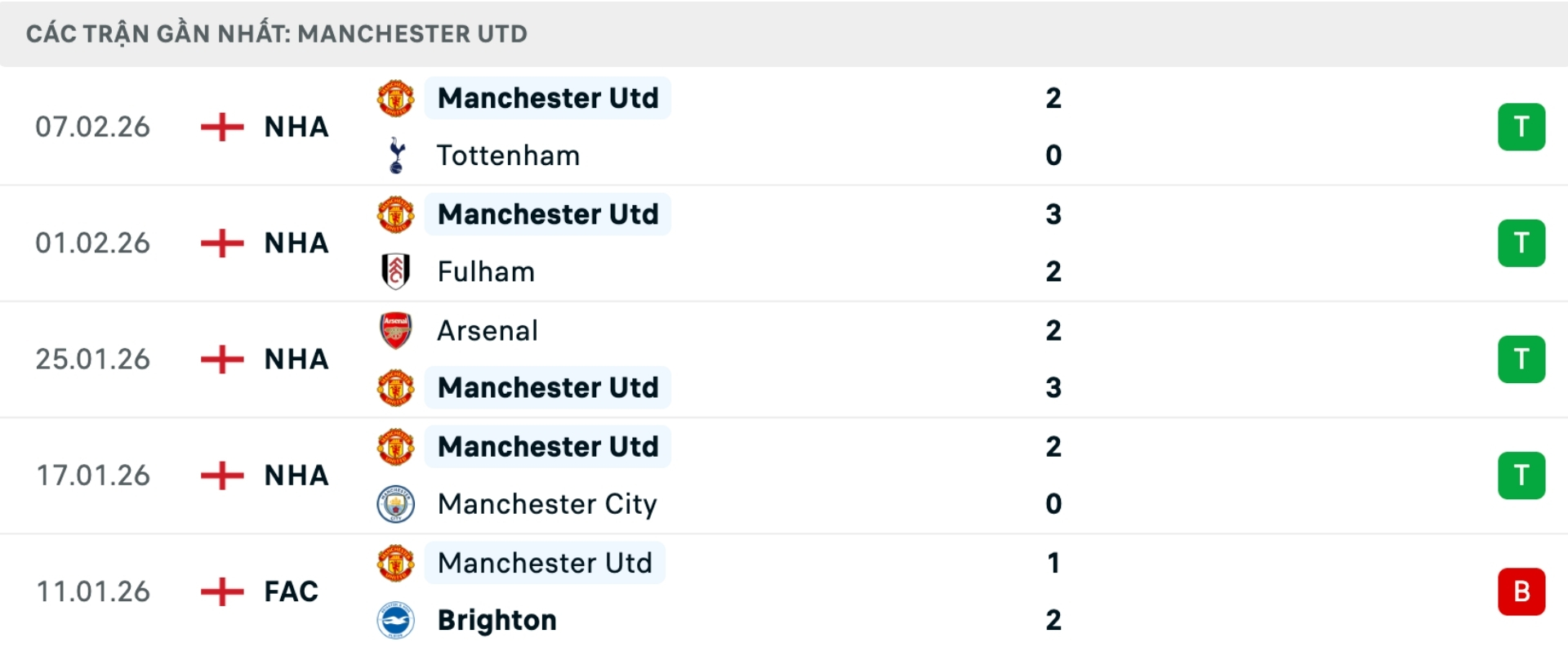Expand the Manchester City match entry

click(784, 475)
